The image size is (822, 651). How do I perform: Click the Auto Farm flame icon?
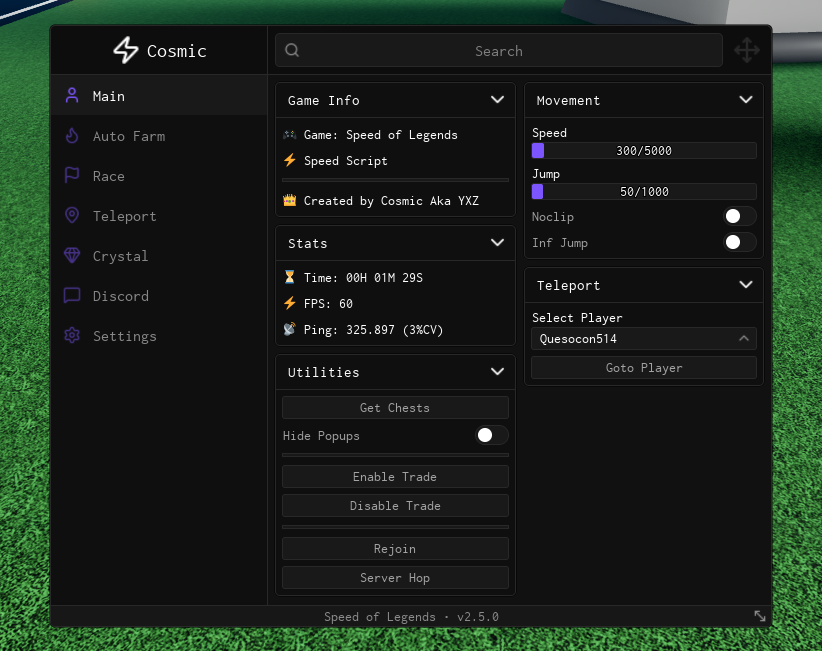[72, 136]
